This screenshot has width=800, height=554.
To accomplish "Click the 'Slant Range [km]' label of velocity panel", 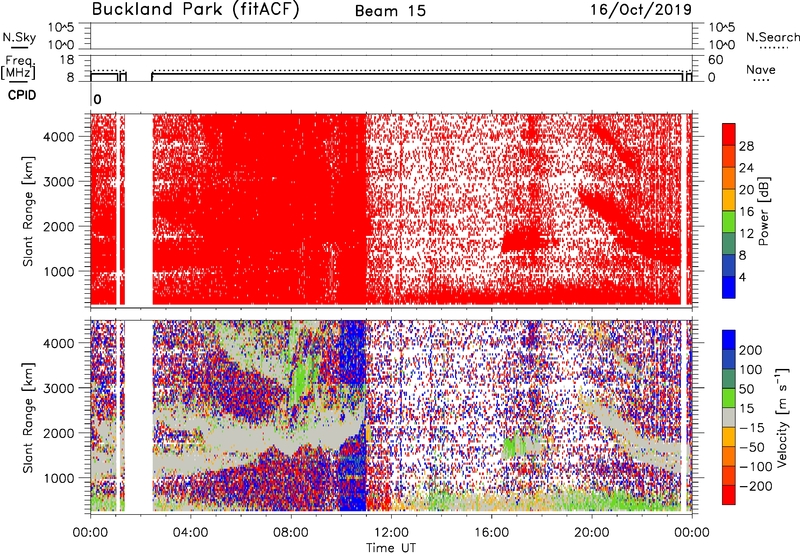I will coord(28,418).
